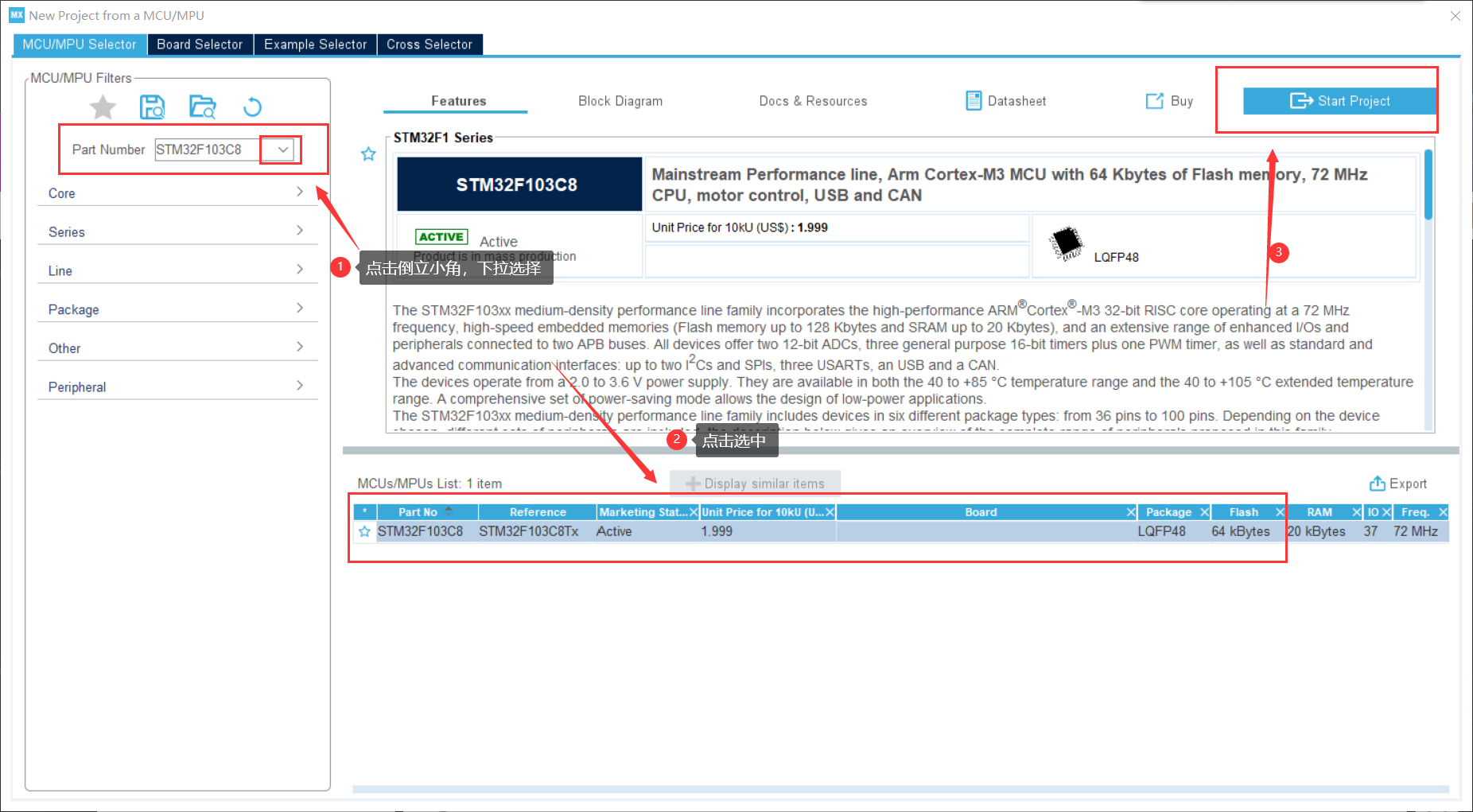1473x812 pixels.
Task: Open the Block Diagram tab
Action: point(620,101)
